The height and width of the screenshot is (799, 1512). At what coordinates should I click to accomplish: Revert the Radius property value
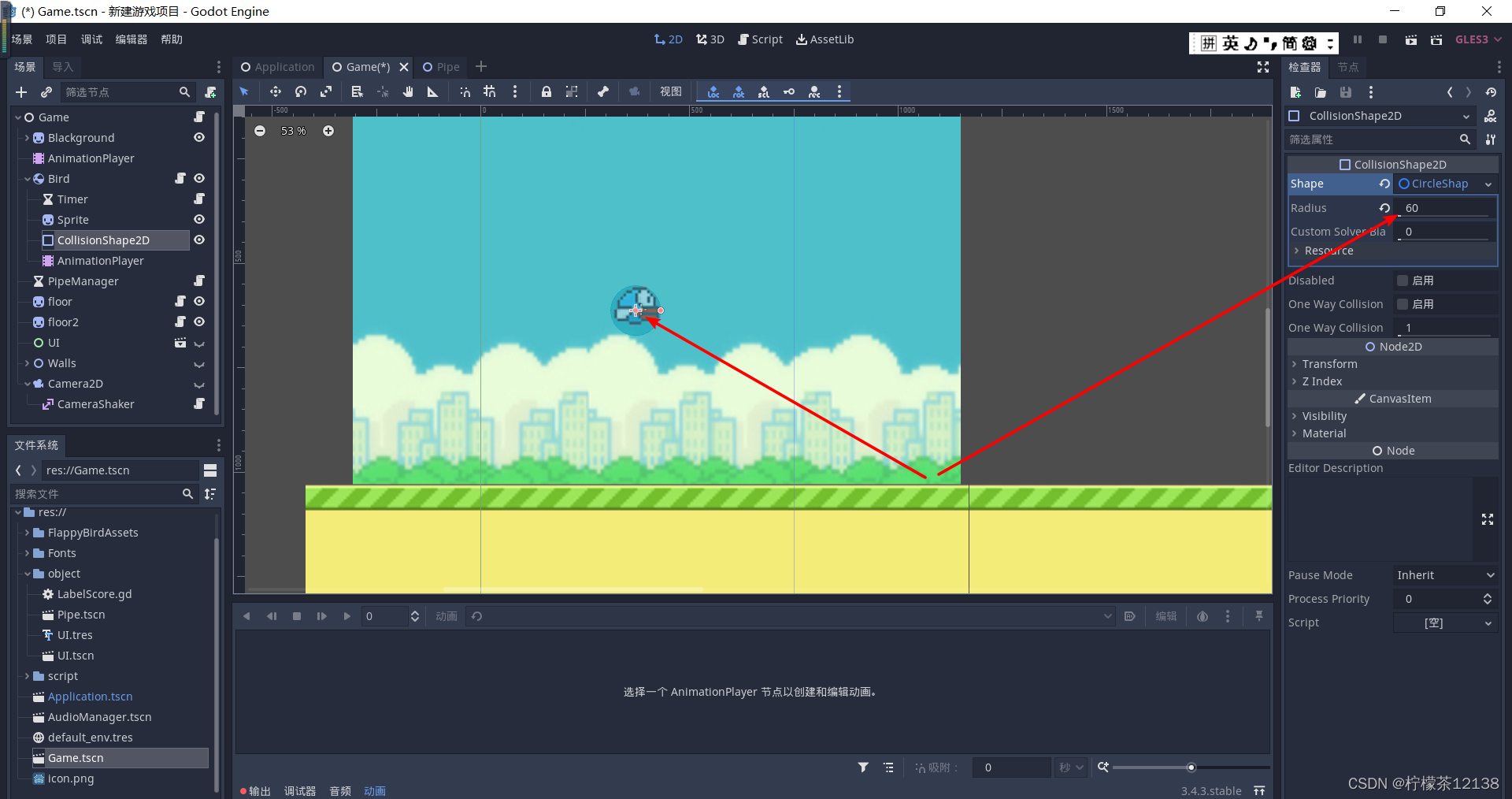click(1384, 208)
